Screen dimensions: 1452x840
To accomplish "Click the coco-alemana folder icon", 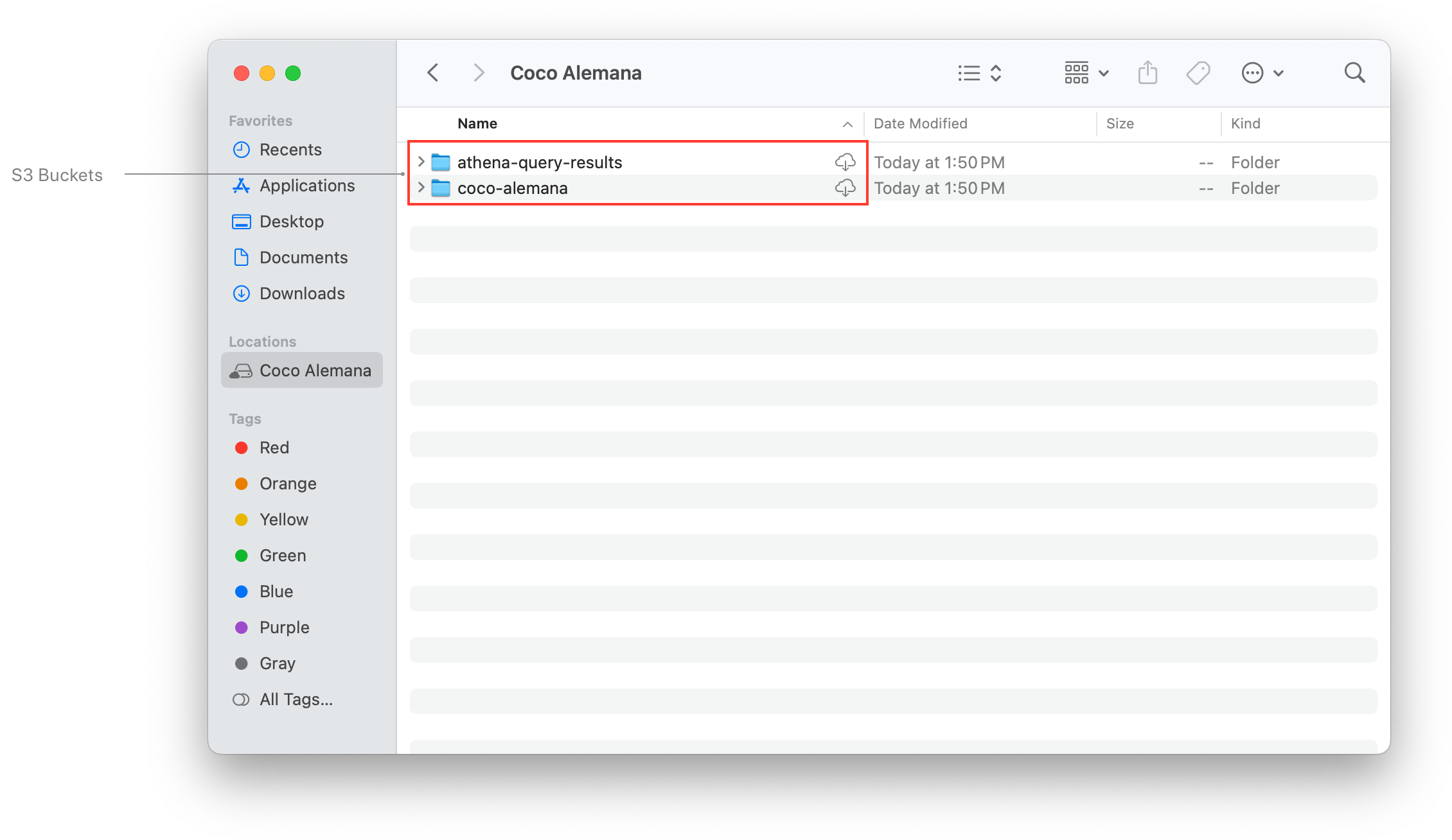I will (441, 188).
